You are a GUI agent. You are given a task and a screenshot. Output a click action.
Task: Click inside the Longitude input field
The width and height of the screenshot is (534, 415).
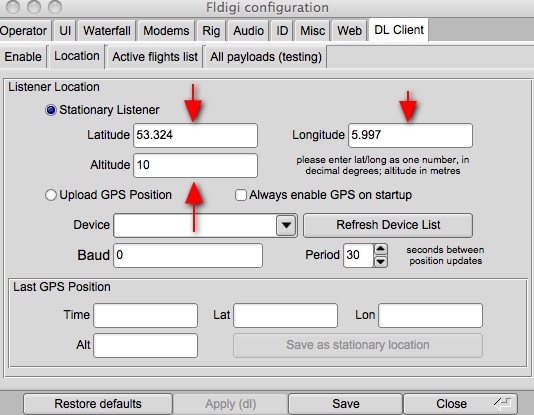(410, 135)
